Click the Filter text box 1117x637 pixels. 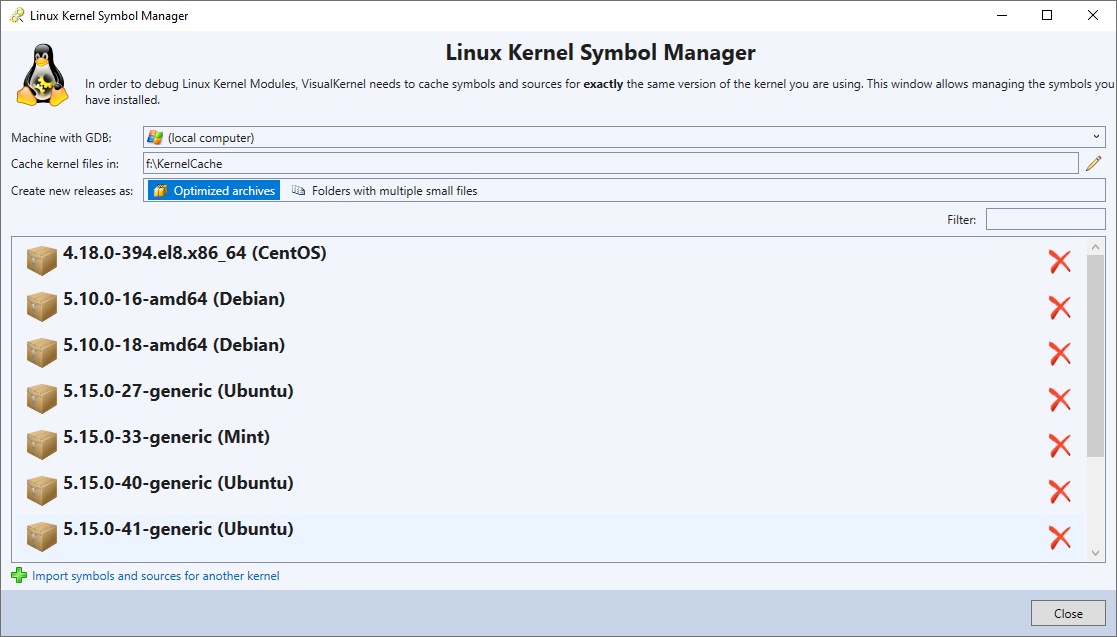pyautogui.click(x=1045, y=219)
